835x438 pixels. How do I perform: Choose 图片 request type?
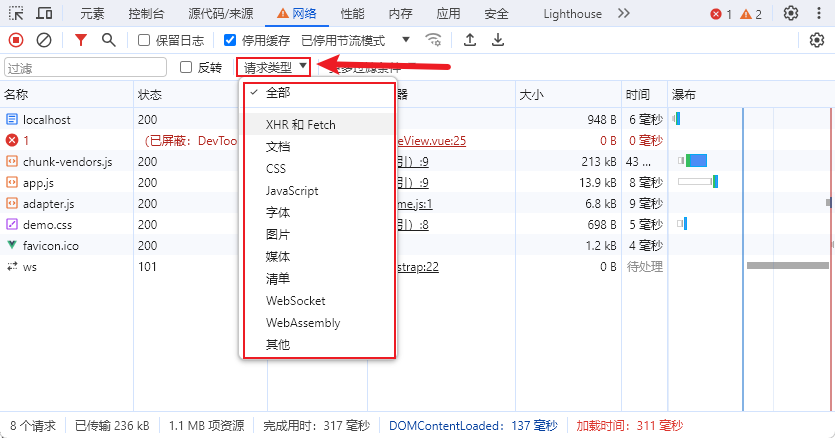pos(319,234)
